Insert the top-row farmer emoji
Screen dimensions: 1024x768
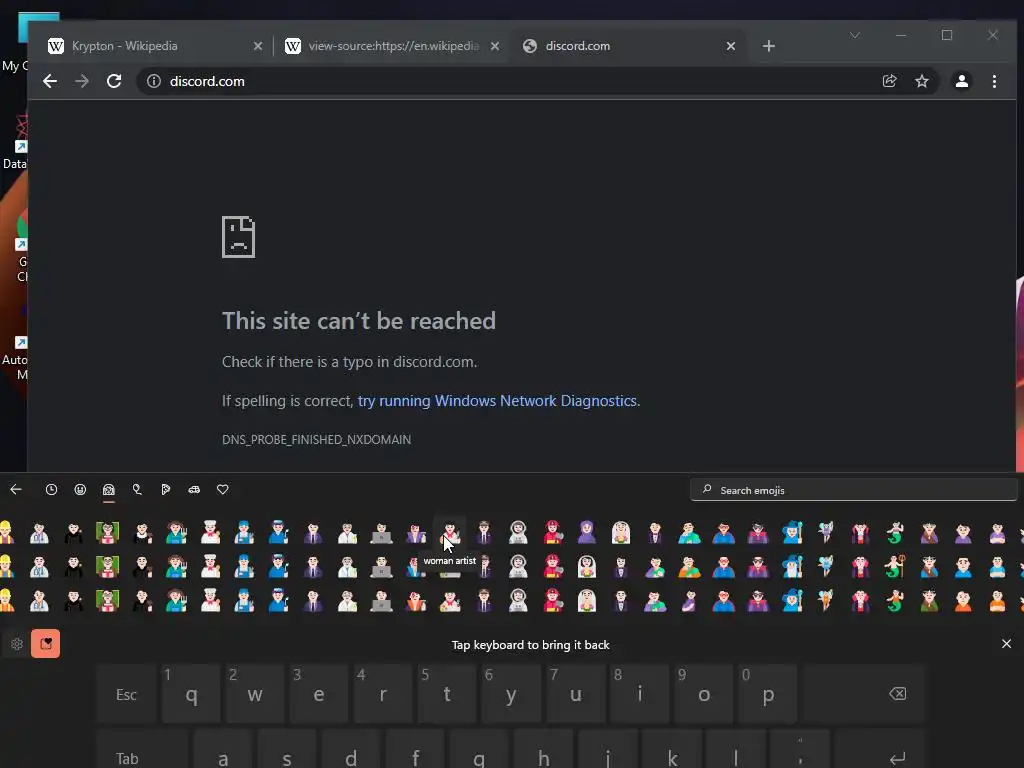point(176,532)
